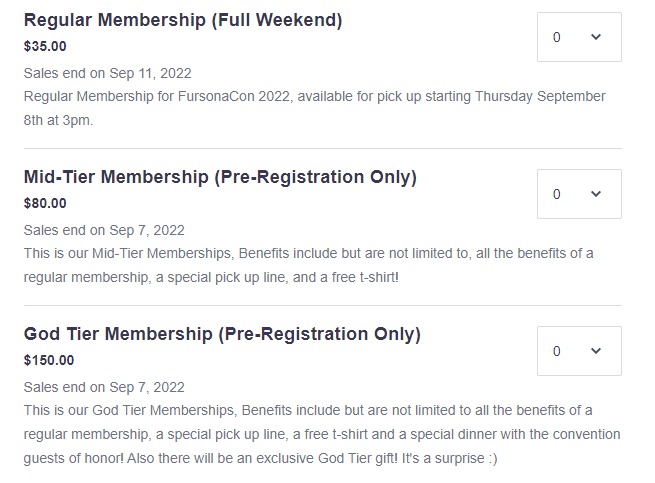Open Mid-Tier Membership quantity dropdown
The image size is (655, 483).
pos(578,194)
